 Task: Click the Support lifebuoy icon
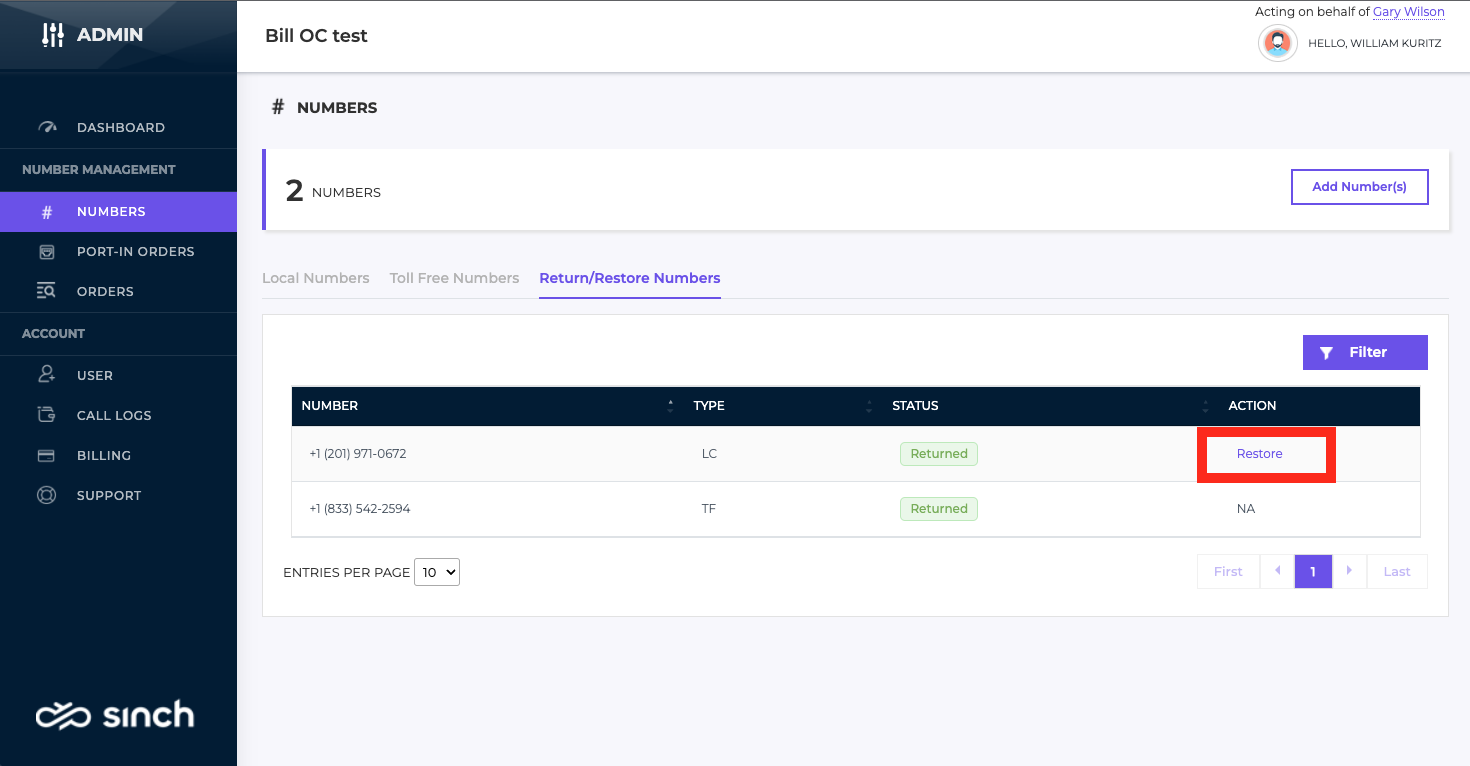[x=47, y=495]
